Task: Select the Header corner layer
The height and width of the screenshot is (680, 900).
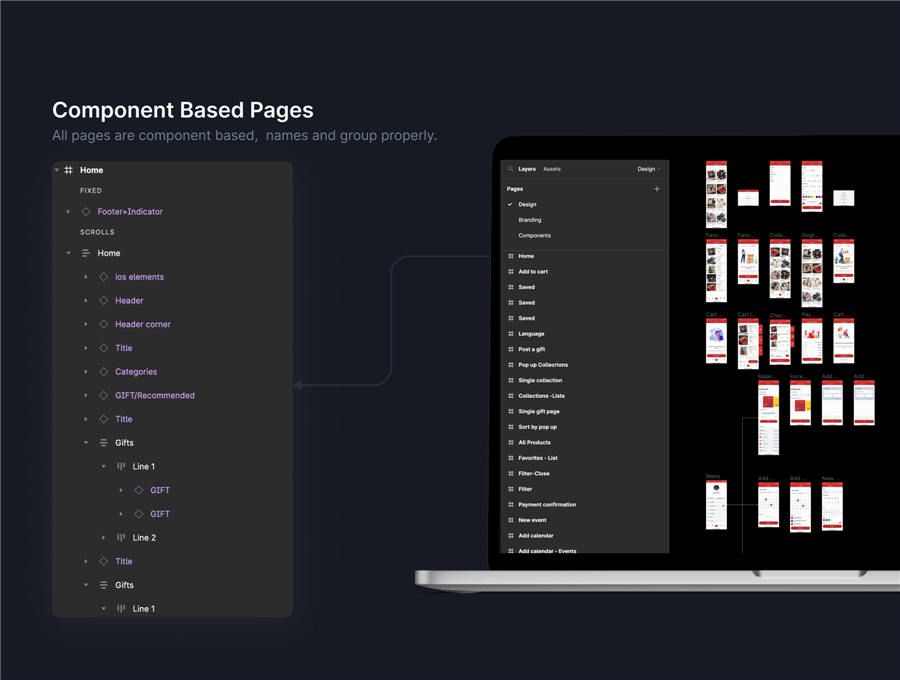Action: (x=143, y=324)
